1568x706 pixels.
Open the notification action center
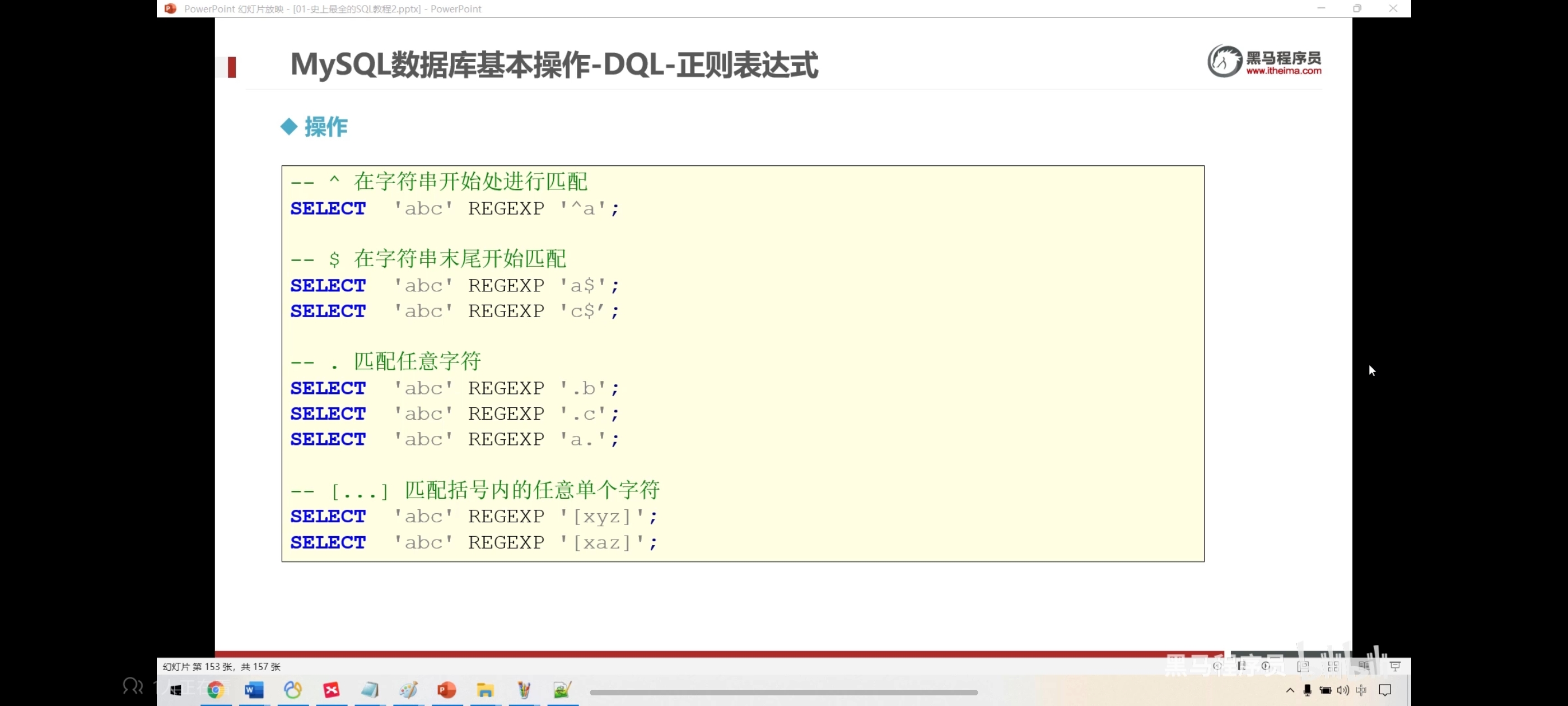point(1385,690)
